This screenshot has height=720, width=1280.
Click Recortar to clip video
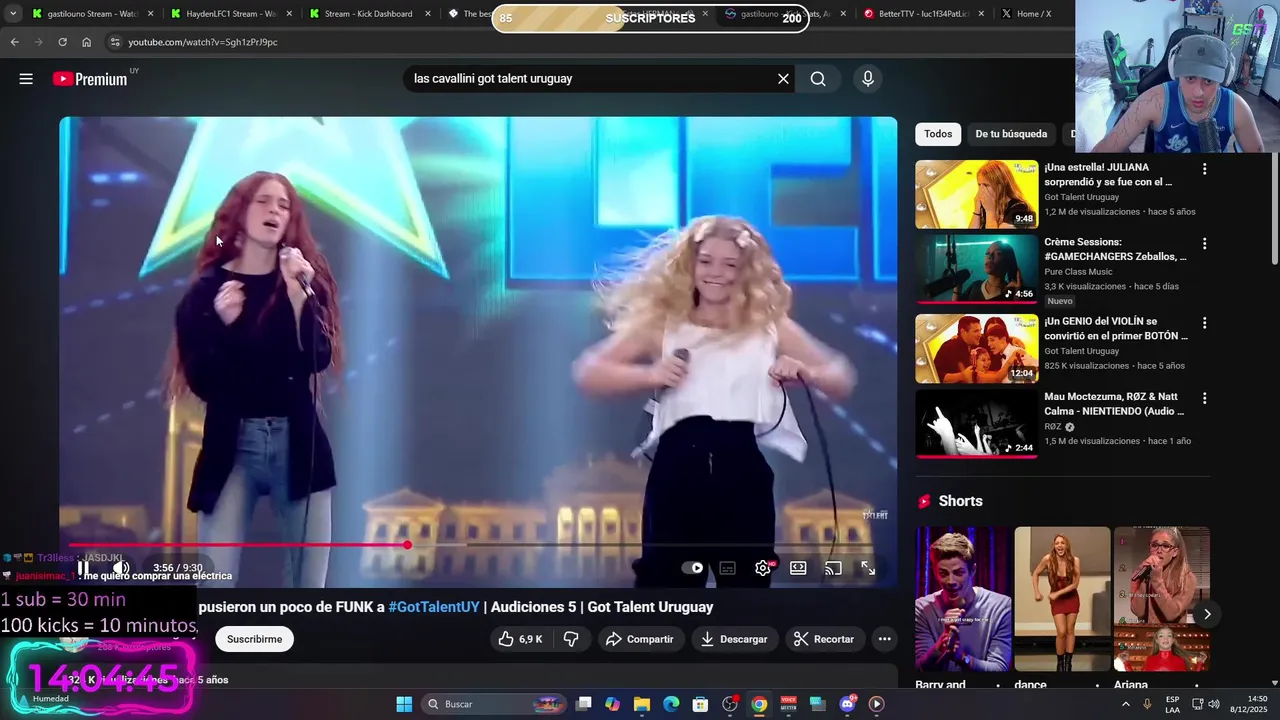(824, 639)
